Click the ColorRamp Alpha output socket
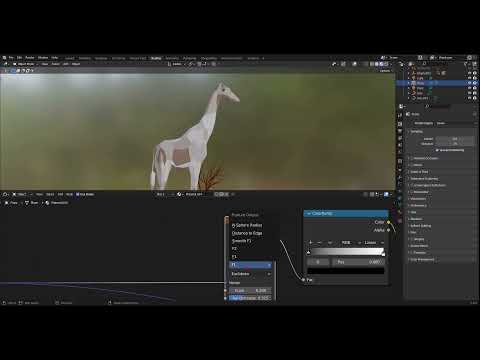 click(x=389, y=230)
